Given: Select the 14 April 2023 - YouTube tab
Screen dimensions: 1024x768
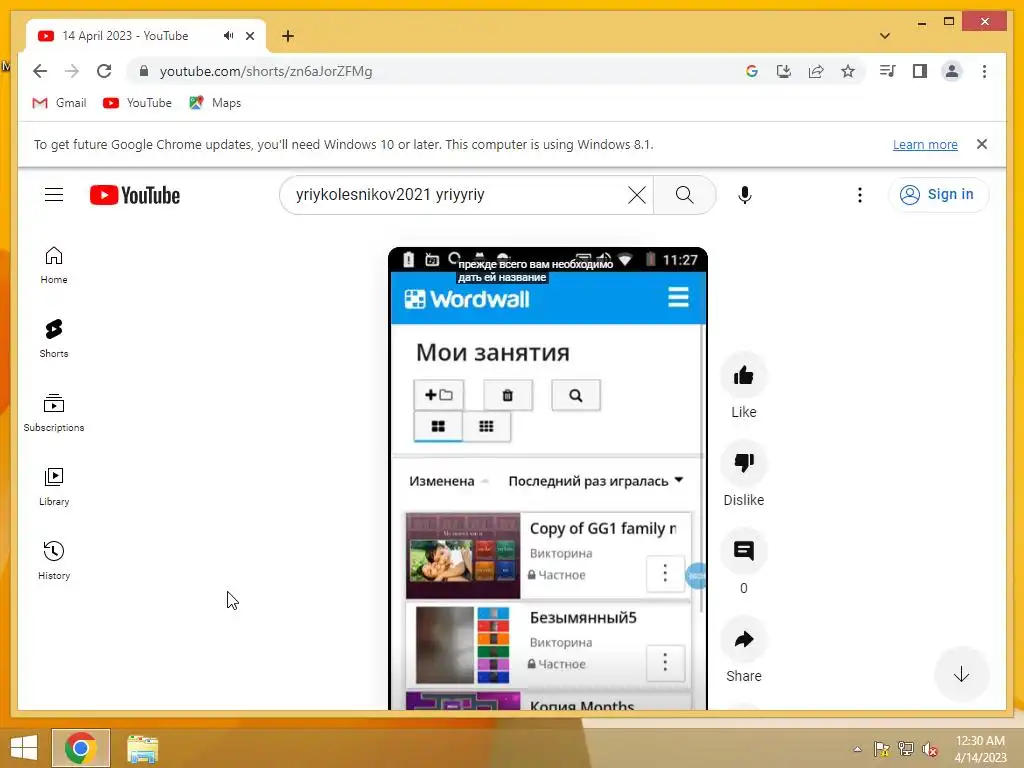Looking at the screenshot, I should [125, 36].
